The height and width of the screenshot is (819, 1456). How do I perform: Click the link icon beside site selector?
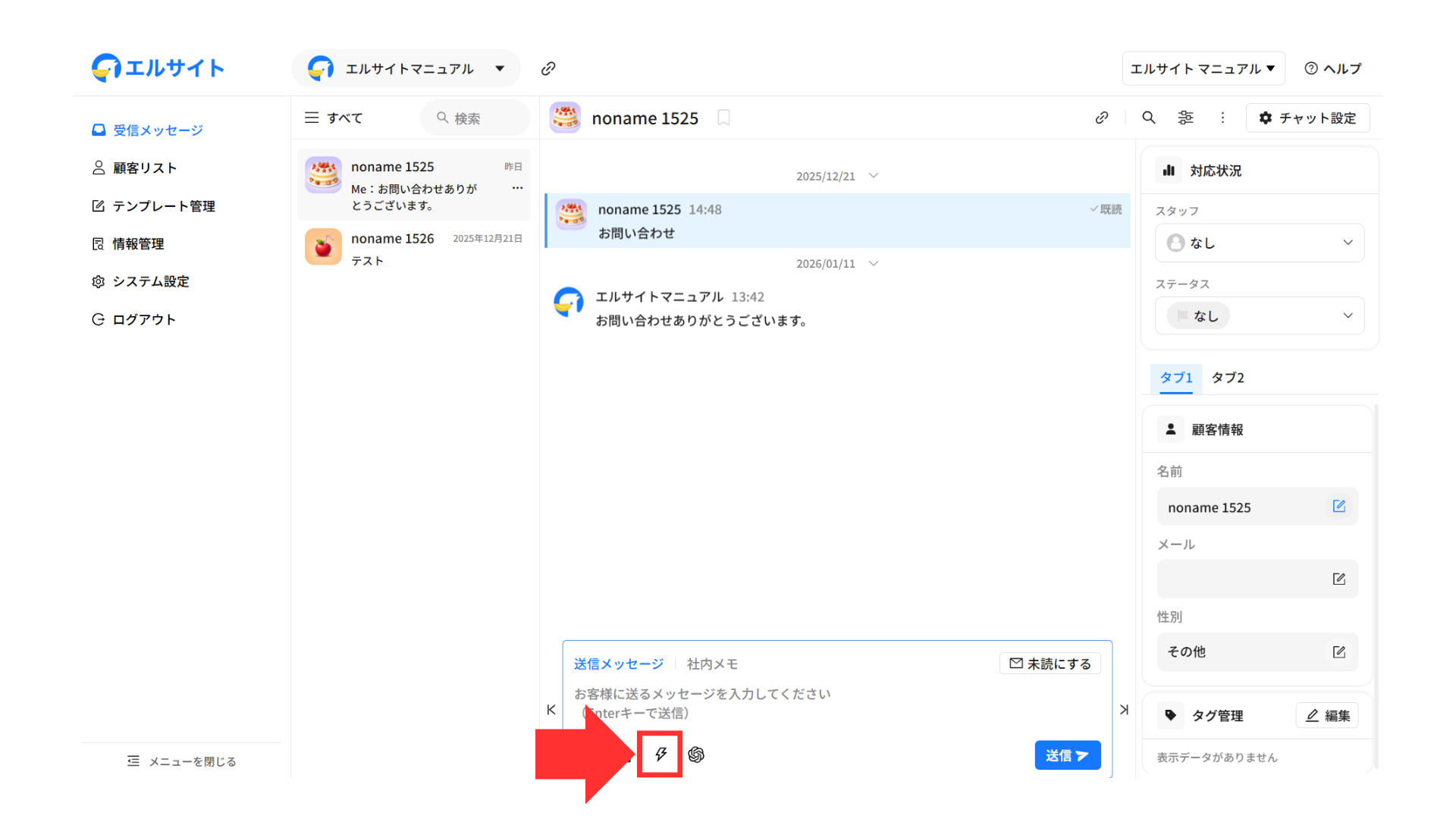pyautogui.click(x=548, y=69)
